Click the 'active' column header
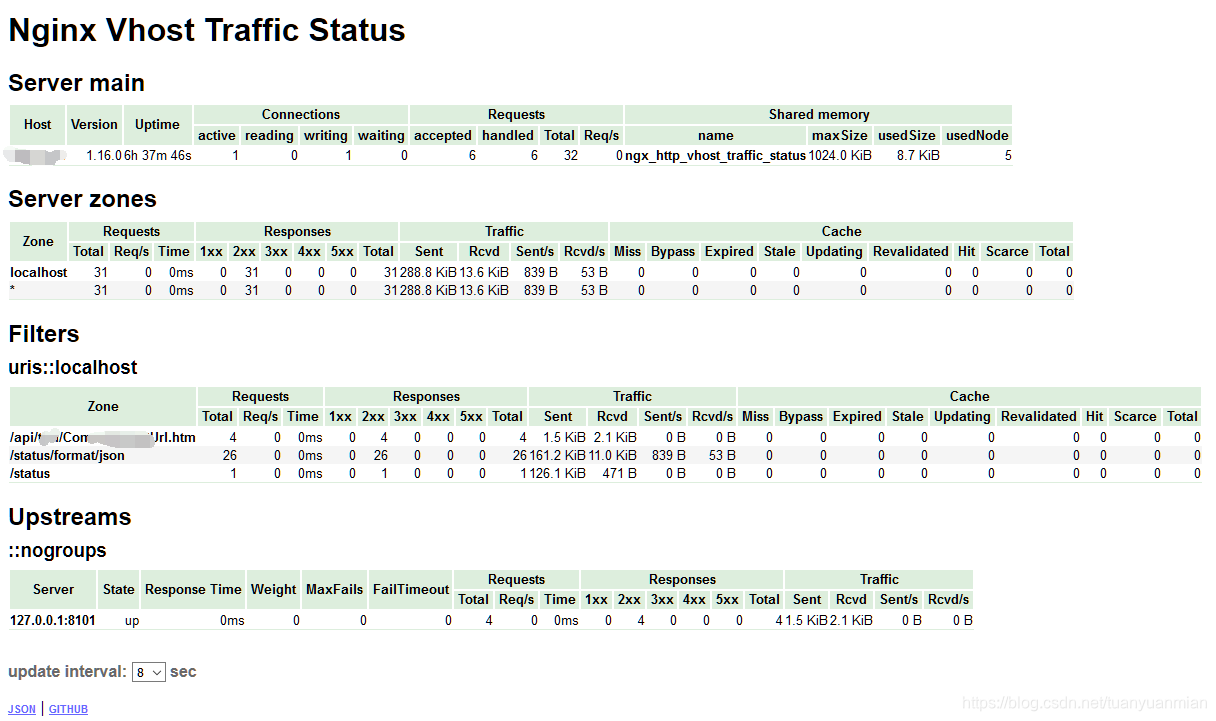Screen dimensions: 1216x721 (217, 135)
